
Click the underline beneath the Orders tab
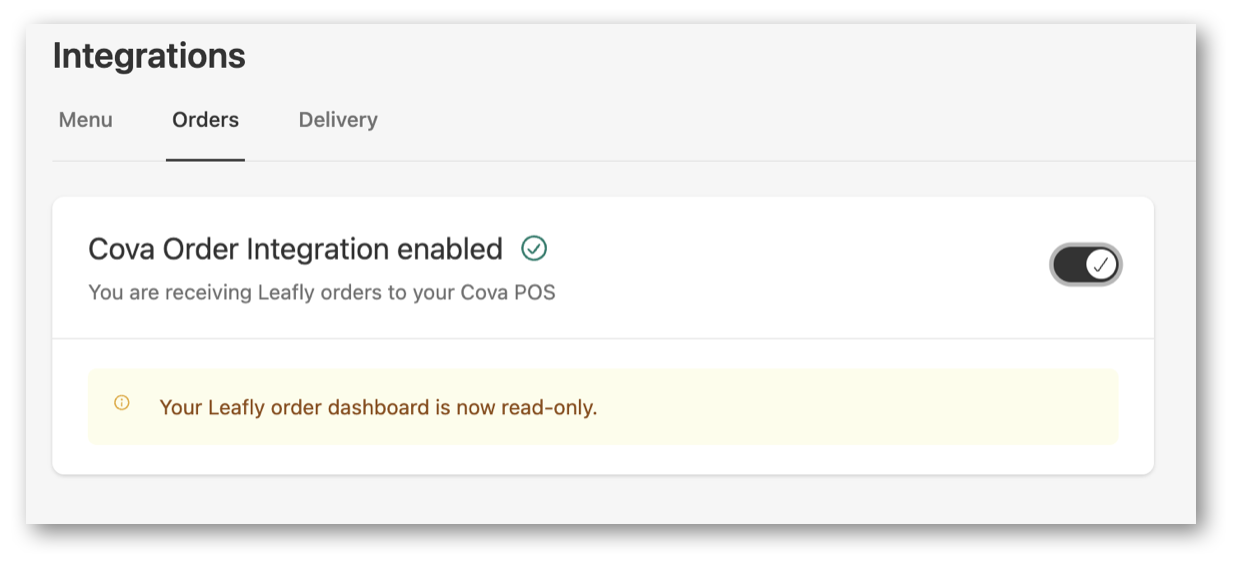(205, 160)
